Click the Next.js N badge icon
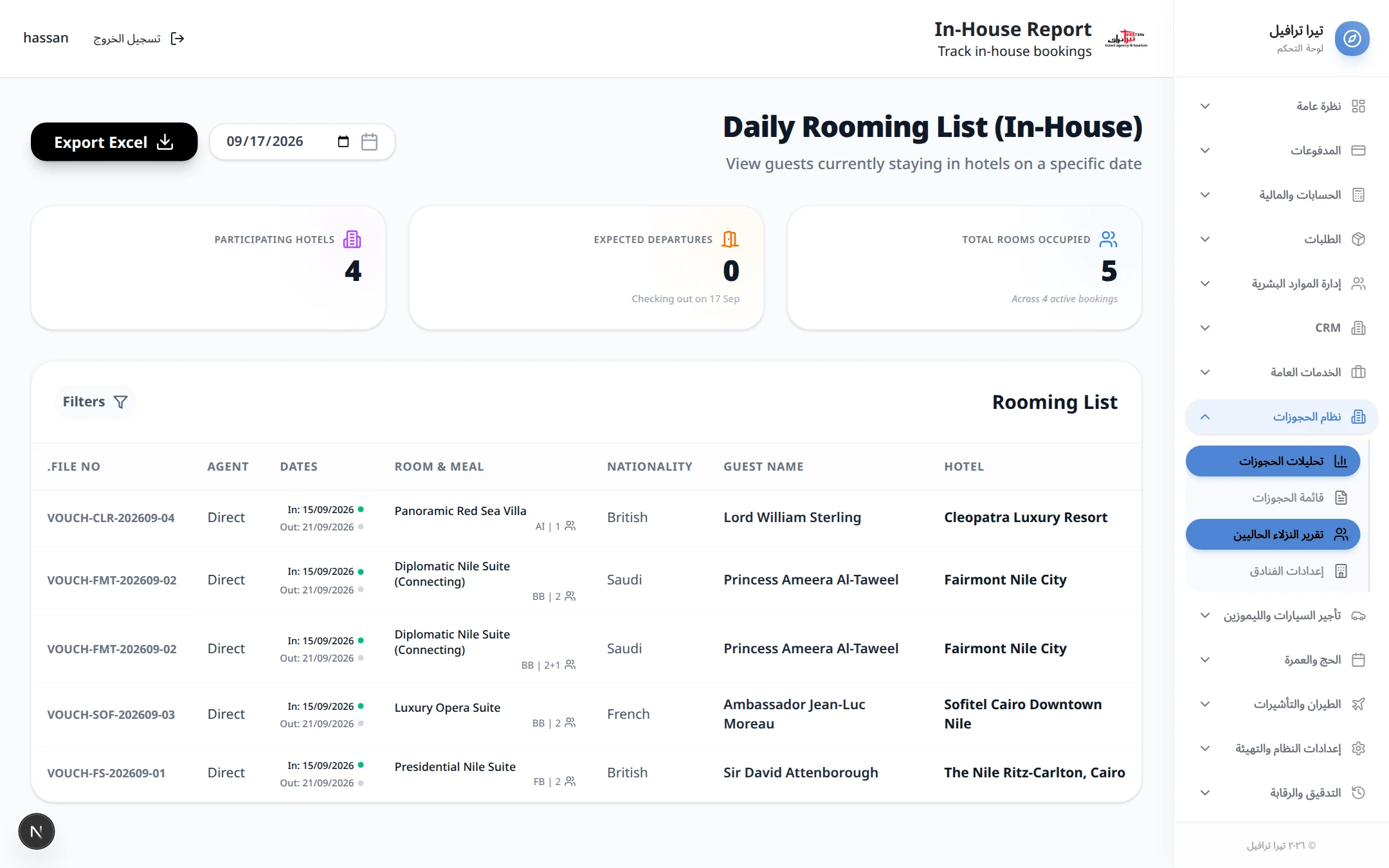 [37, 831]
